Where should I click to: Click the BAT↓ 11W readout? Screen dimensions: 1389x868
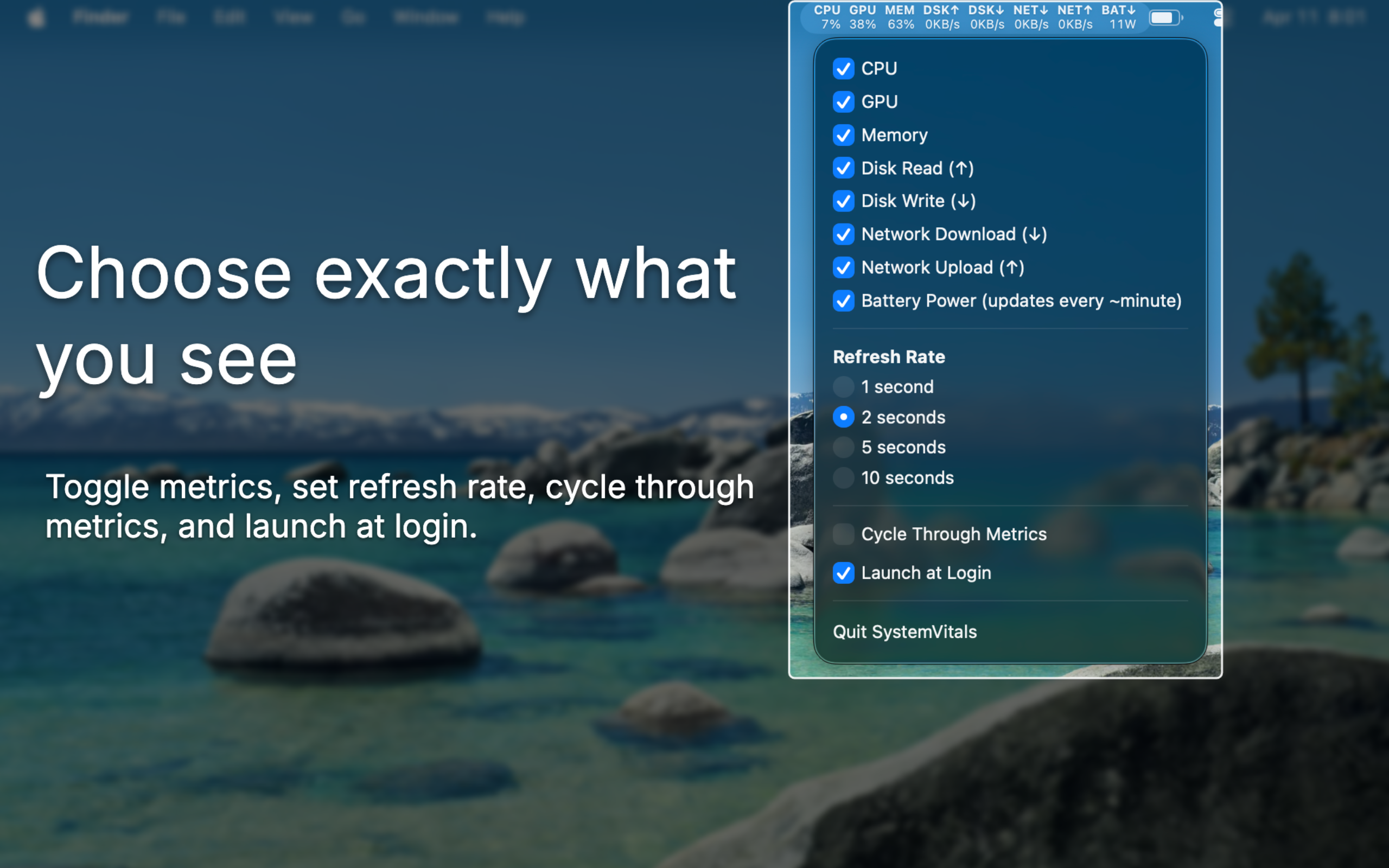(1119, 17)
